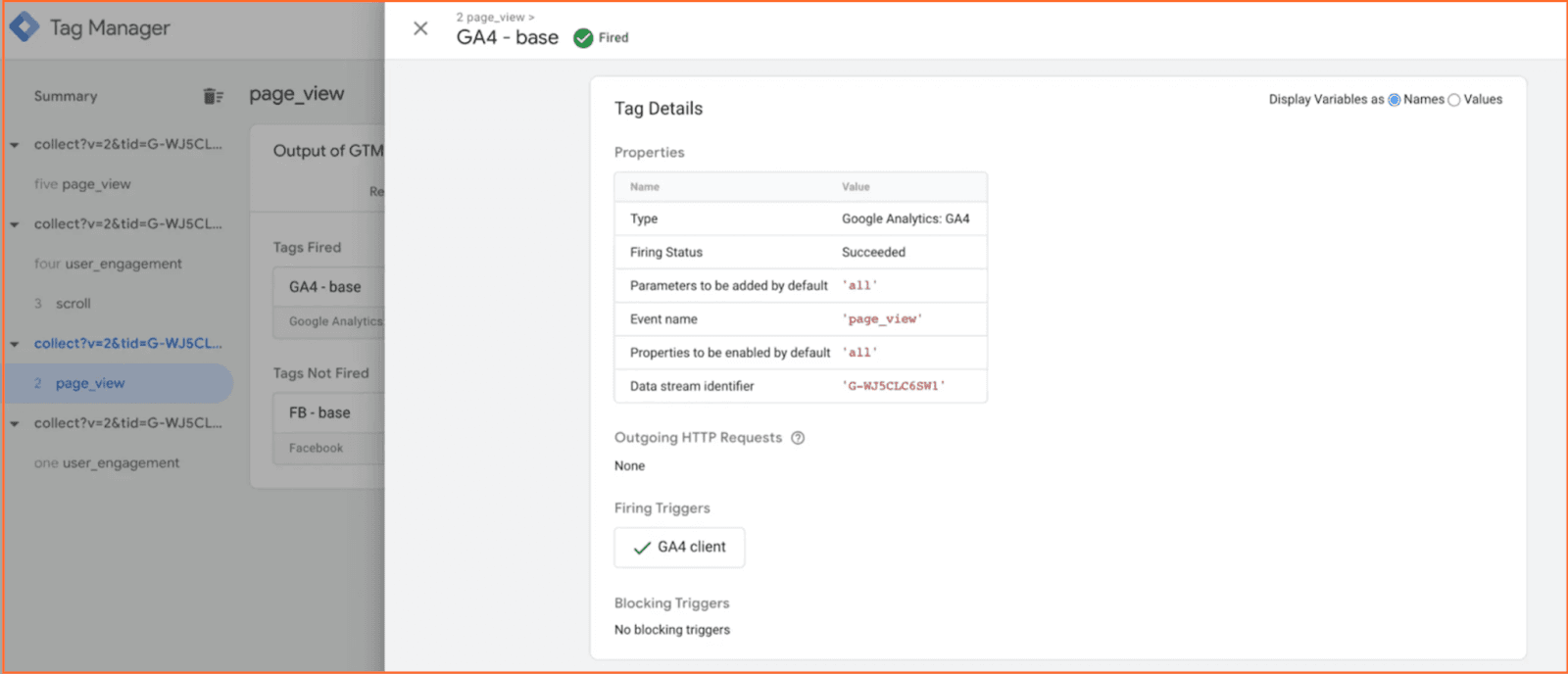
Task: Click the page_view heading in background panel
Action: pos(297,94)
